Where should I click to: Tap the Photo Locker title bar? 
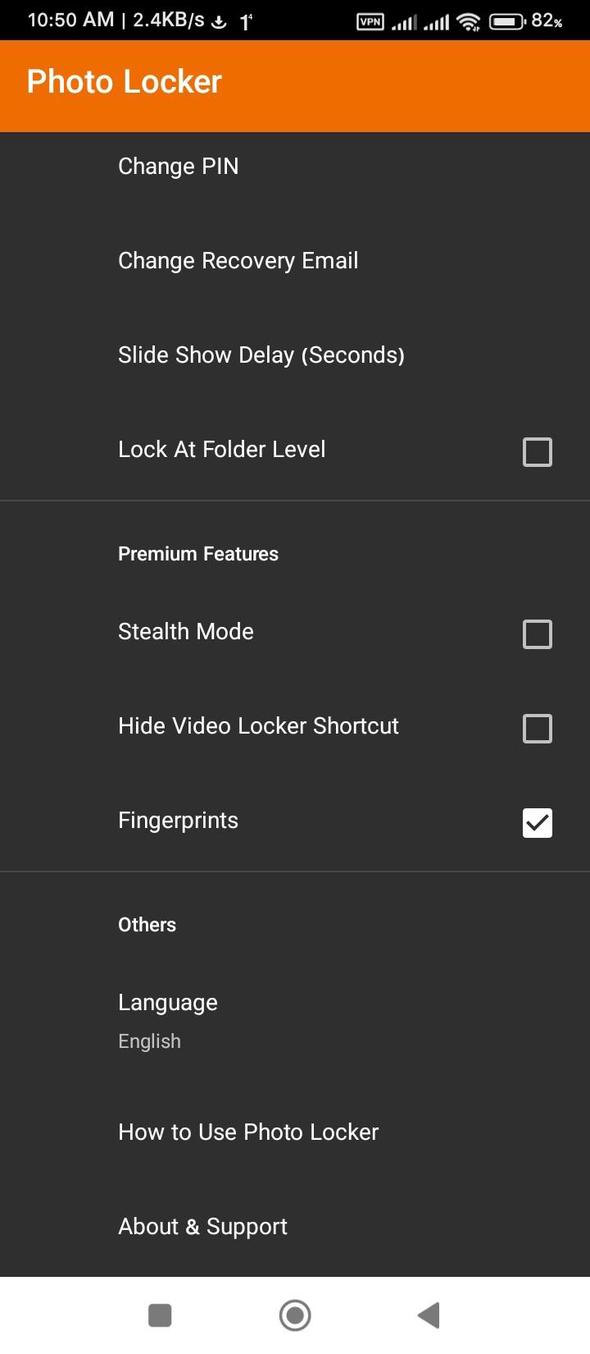pyautogui.click(x=123, y=82)
